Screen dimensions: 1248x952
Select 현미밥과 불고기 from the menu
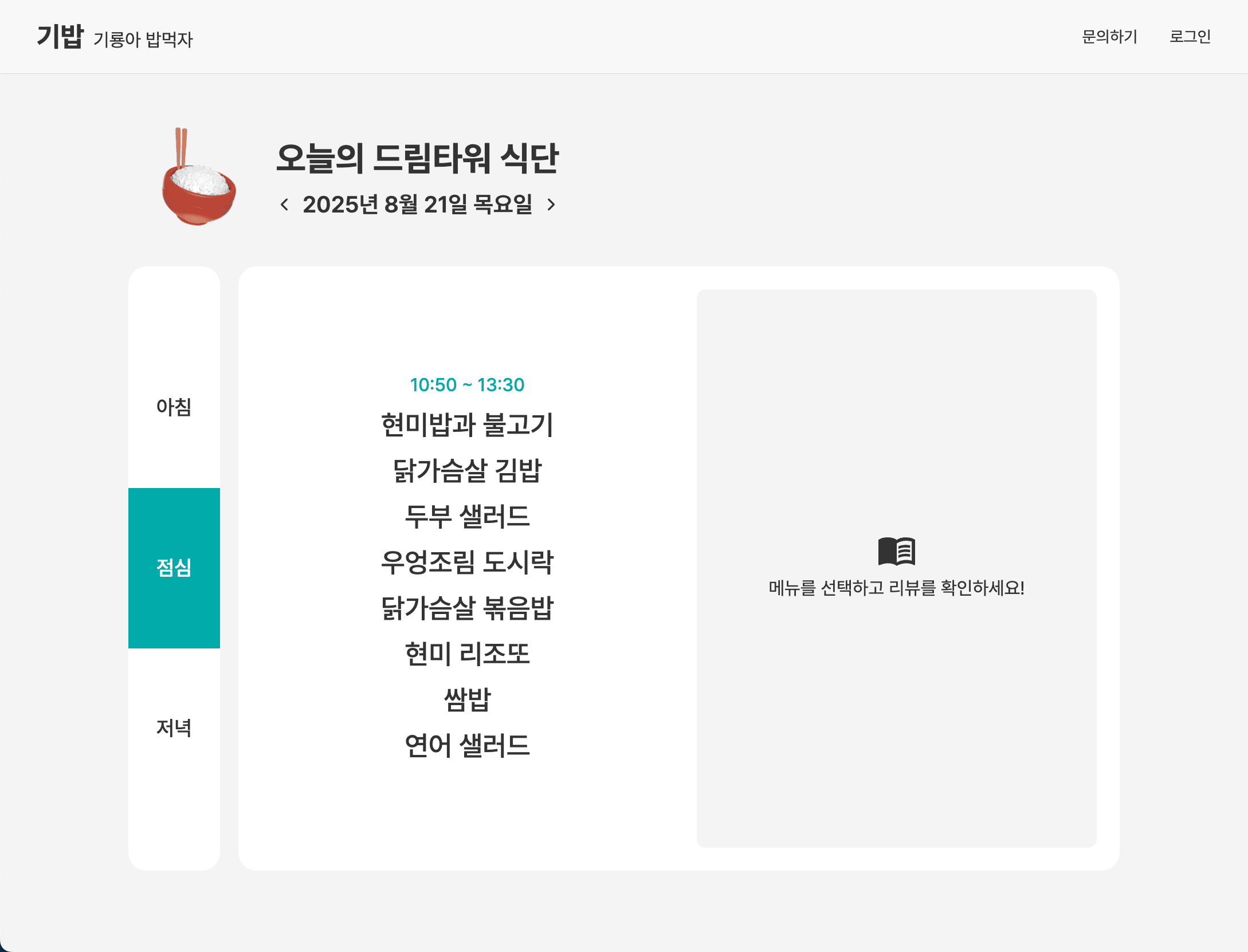[468, 424]
